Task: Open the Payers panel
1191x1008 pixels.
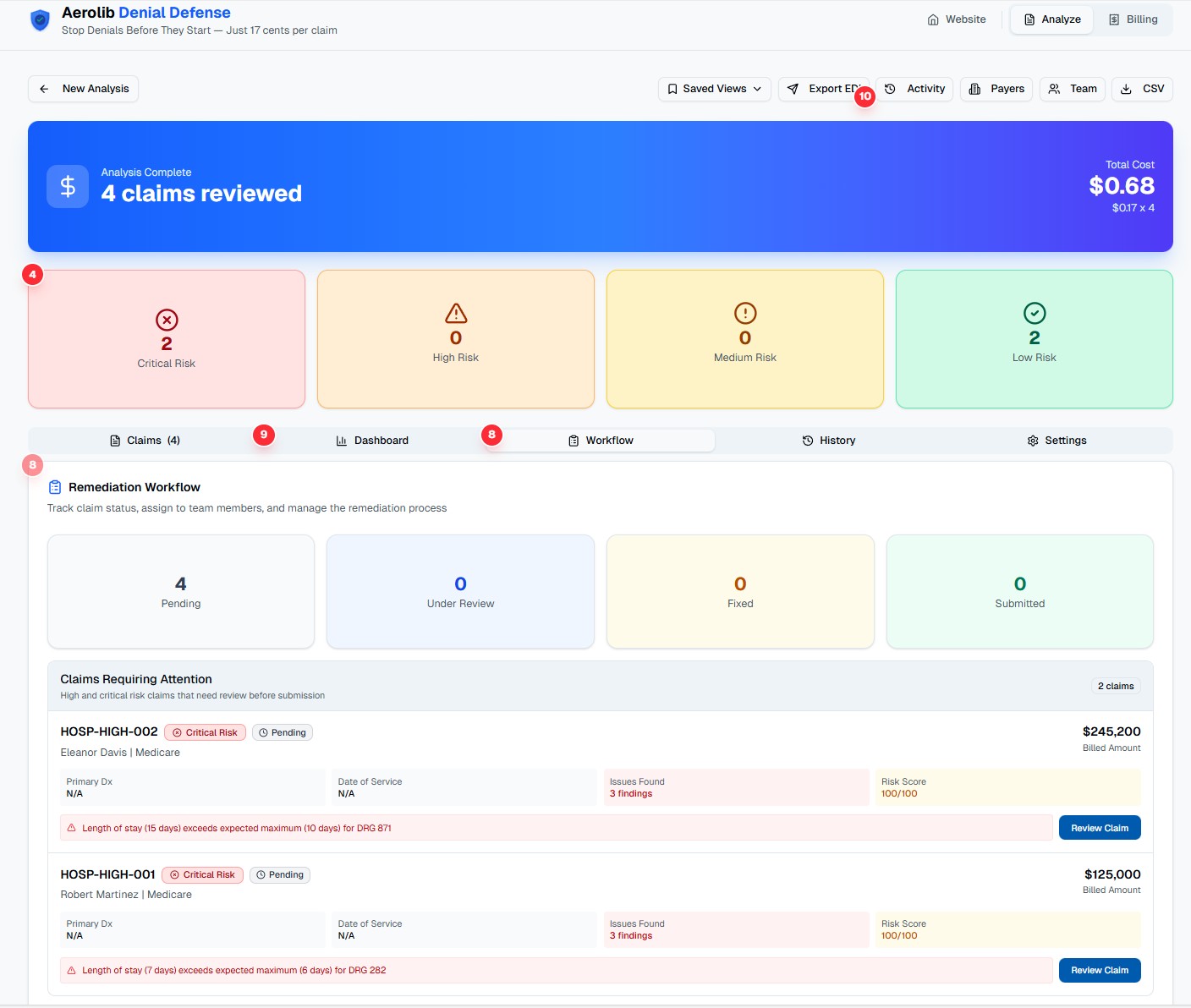Action: (x=996, y=89)
